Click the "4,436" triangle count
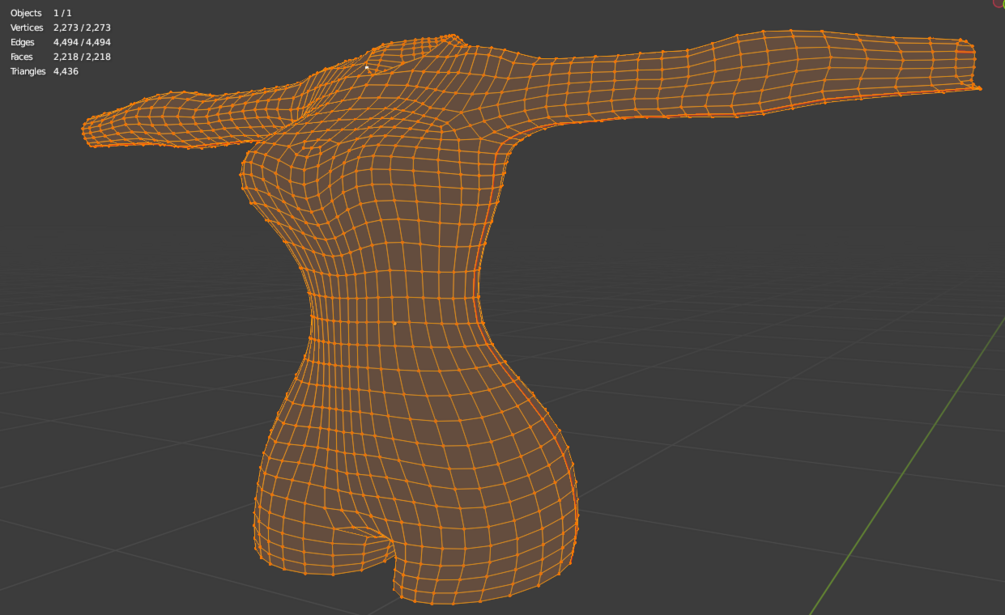Image resolution: width=1005 pixels, height=615 pixels. [x=66, y=71]
